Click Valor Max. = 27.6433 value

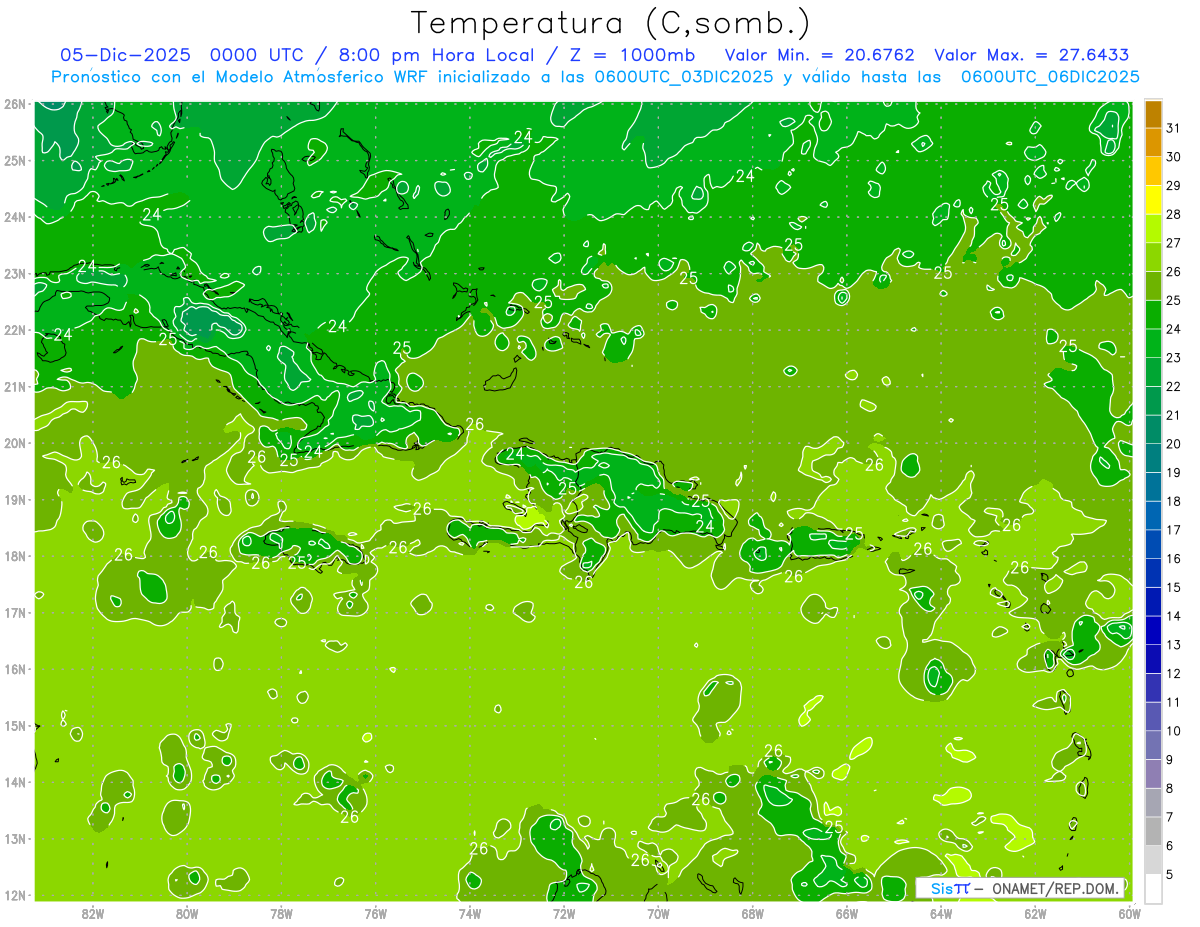click(x=1032, y=55)
